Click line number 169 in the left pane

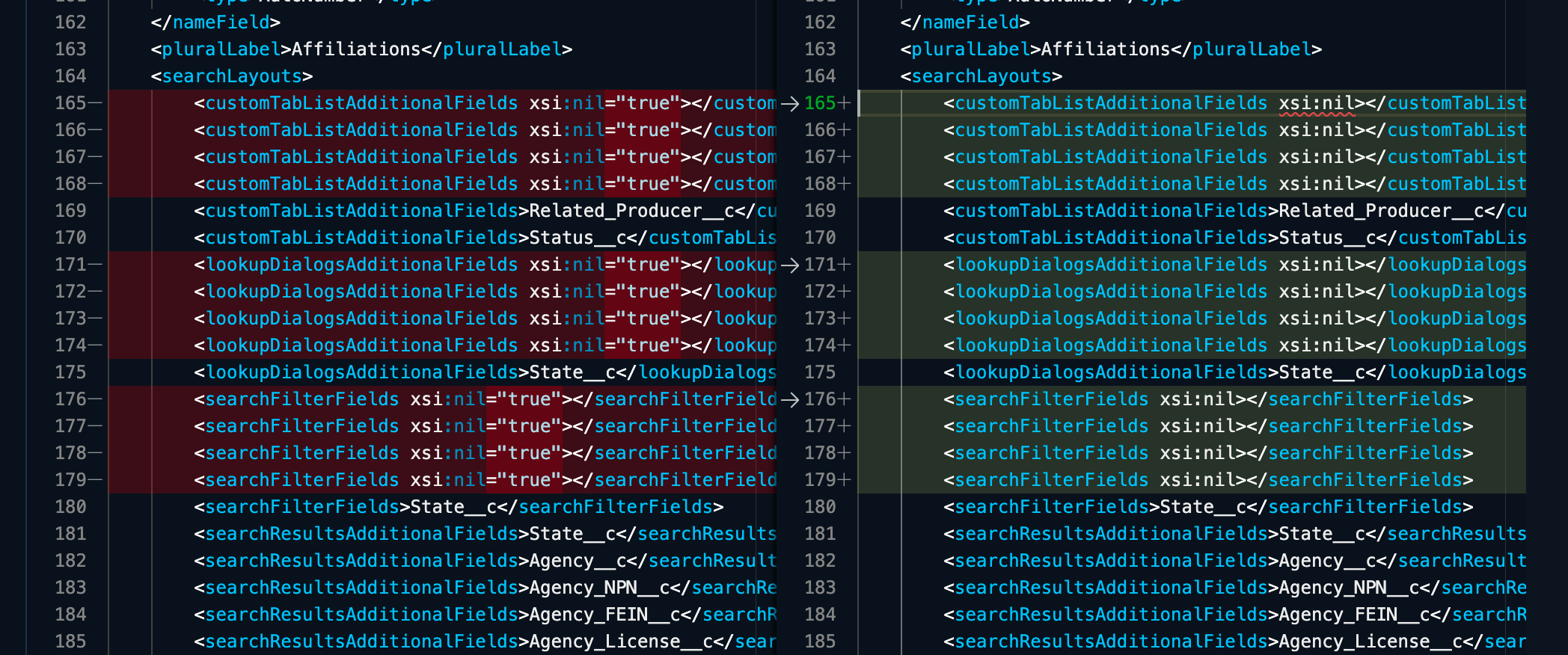70,211
